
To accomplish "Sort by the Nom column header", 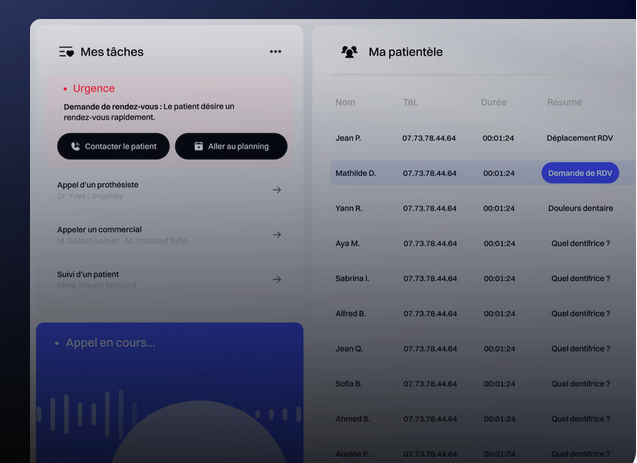I will pos(345,102).
